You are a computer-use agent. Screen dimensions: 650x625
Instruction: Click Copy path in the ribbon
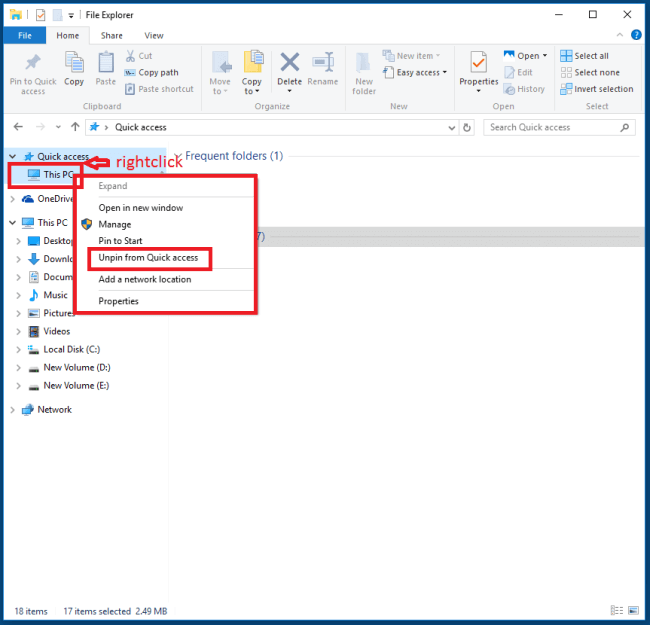coord(152,73)
